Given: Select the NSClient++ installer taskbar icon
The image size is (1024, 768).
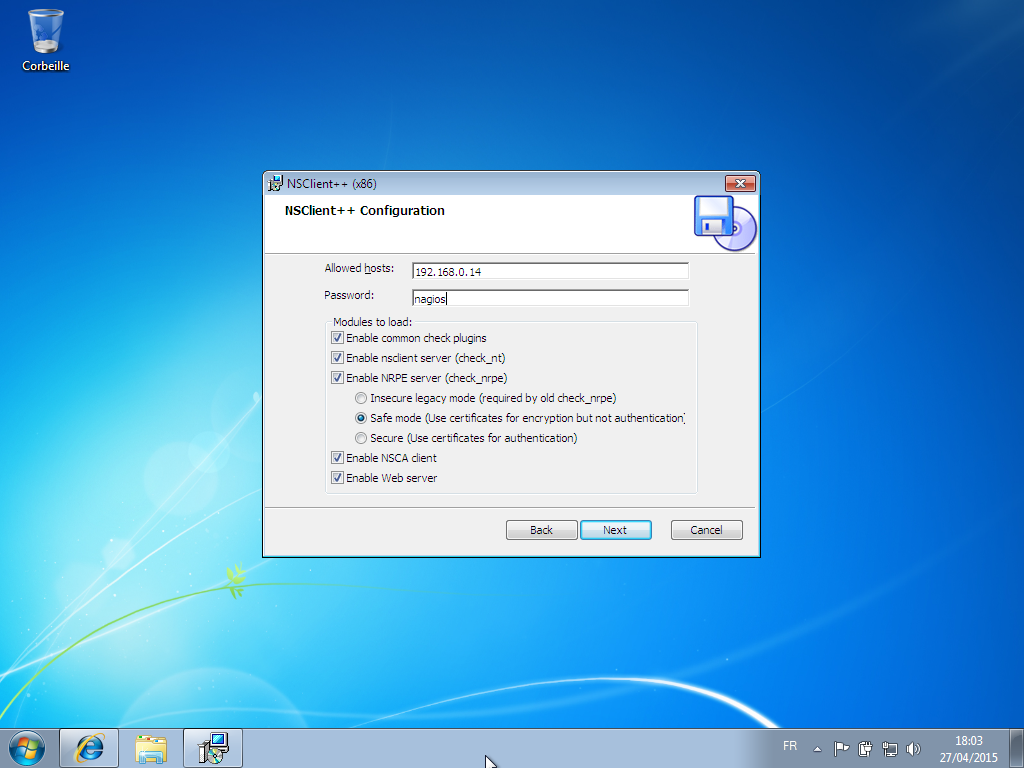Looking at the screenshot, I should pyautogui.click(x=213, y=748).
